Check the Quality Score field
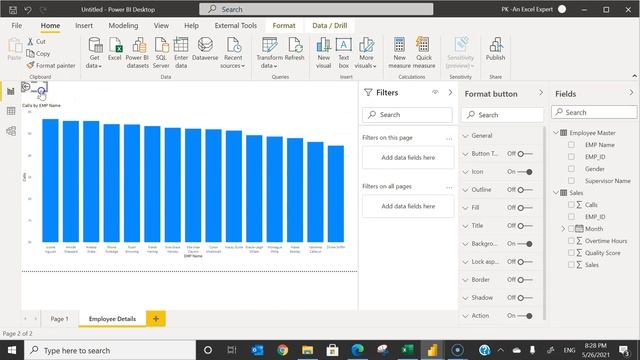Viewport: 640px width, 360px height. coord(571,253)
